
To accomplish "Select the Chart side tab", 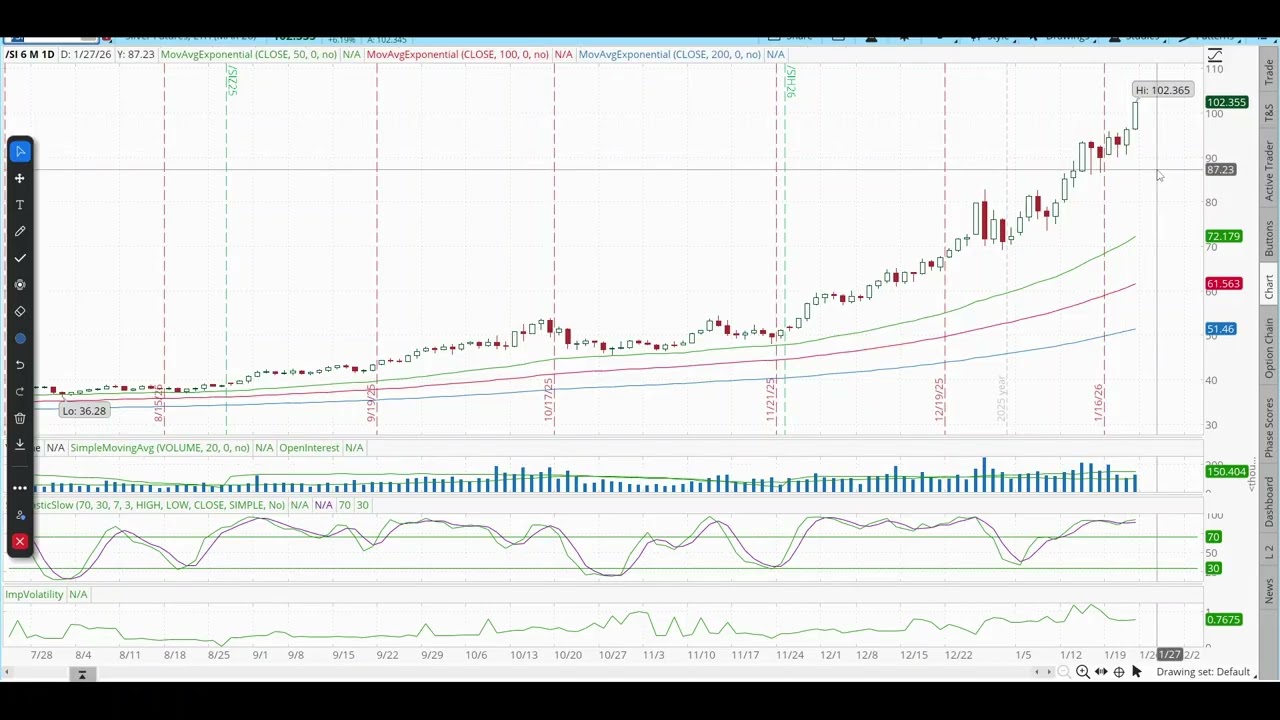I will click(x=1269, y=287).
